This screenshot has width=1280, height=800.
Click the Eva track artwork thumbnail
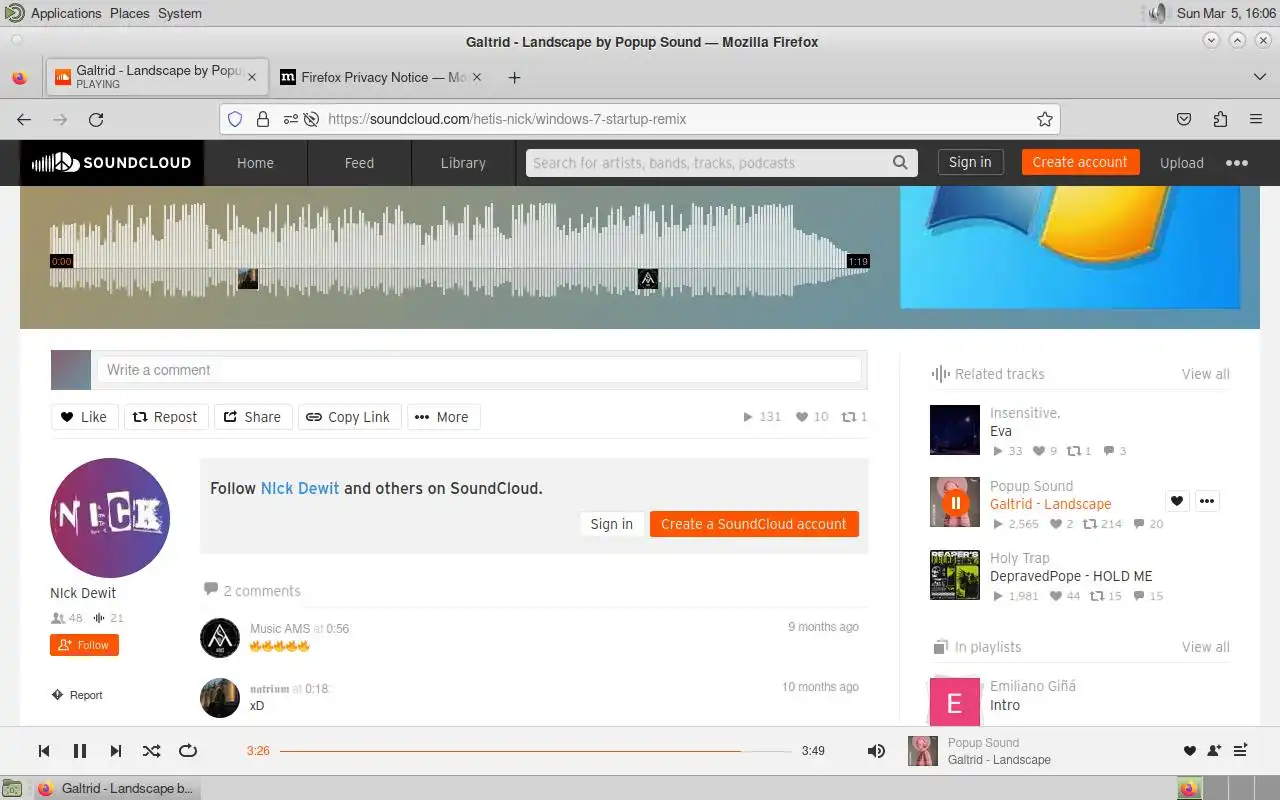click(955, 430)
